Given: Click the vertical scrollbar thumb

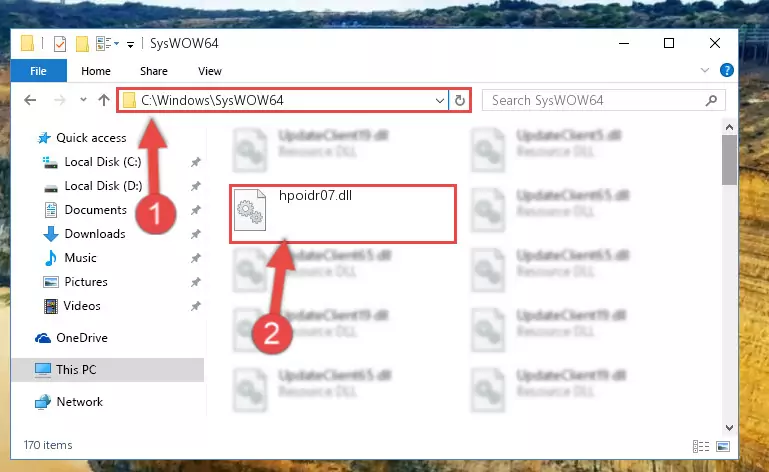Looking at the screenshot, I should click(x=729, y=160).
